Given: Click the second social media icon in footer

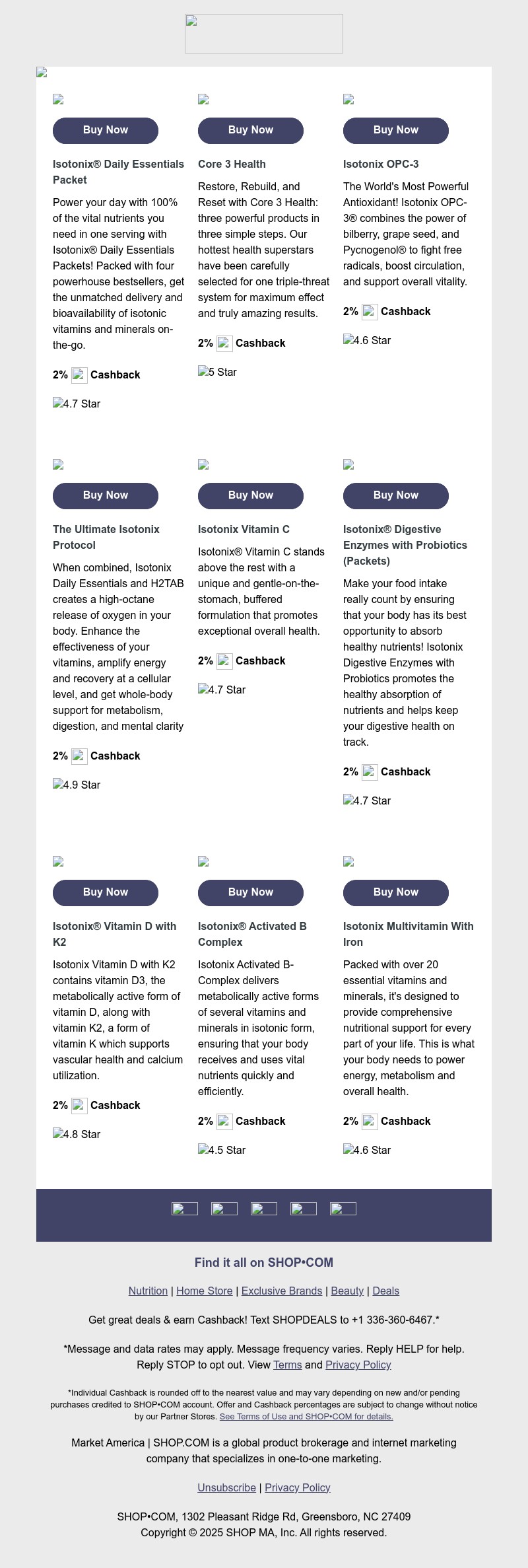Looking at the screenshot, I should click(x=224, y=1209).
